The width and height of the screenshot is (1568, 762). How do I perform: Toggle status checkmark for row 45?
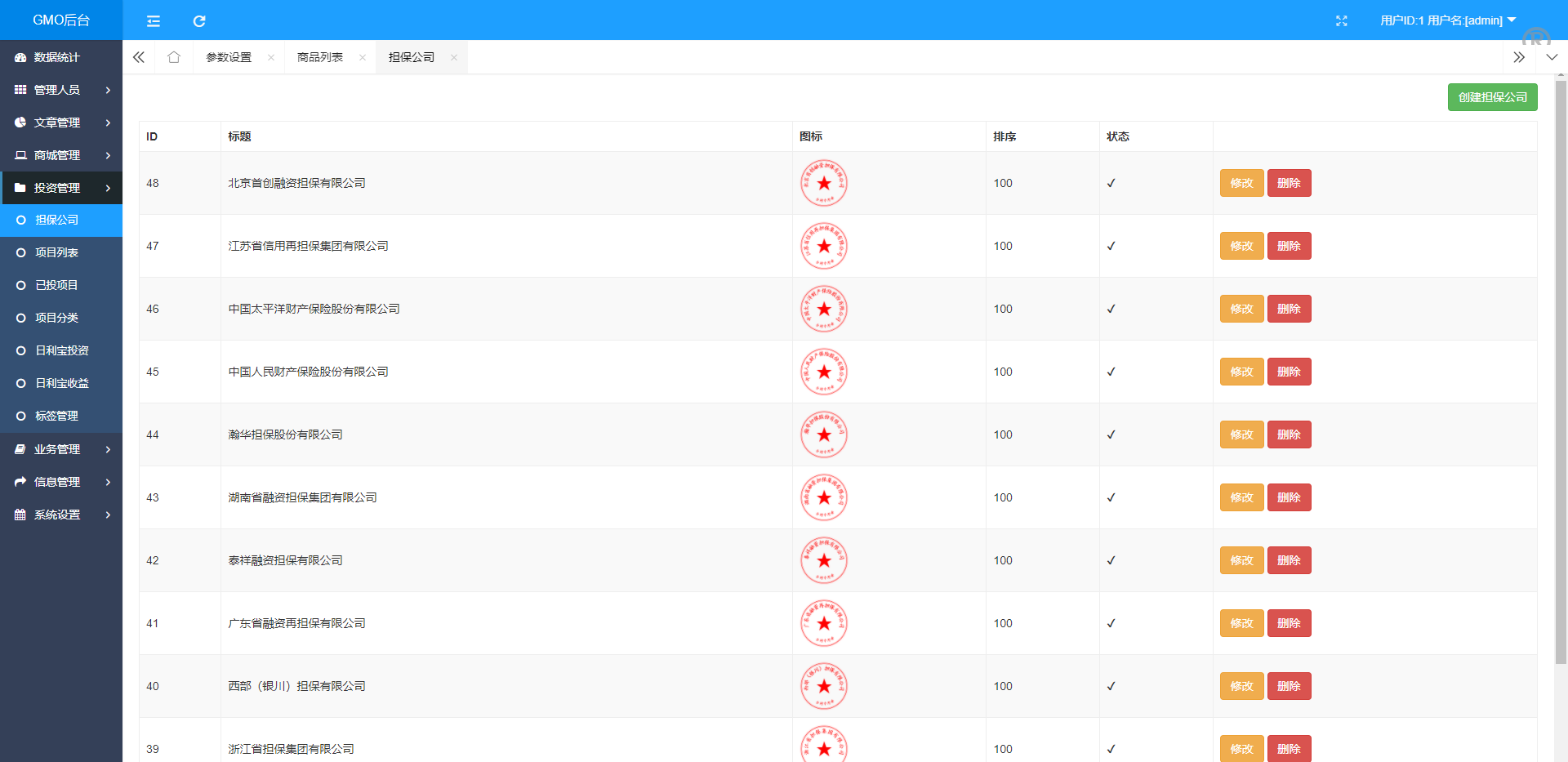(1111, 372)
